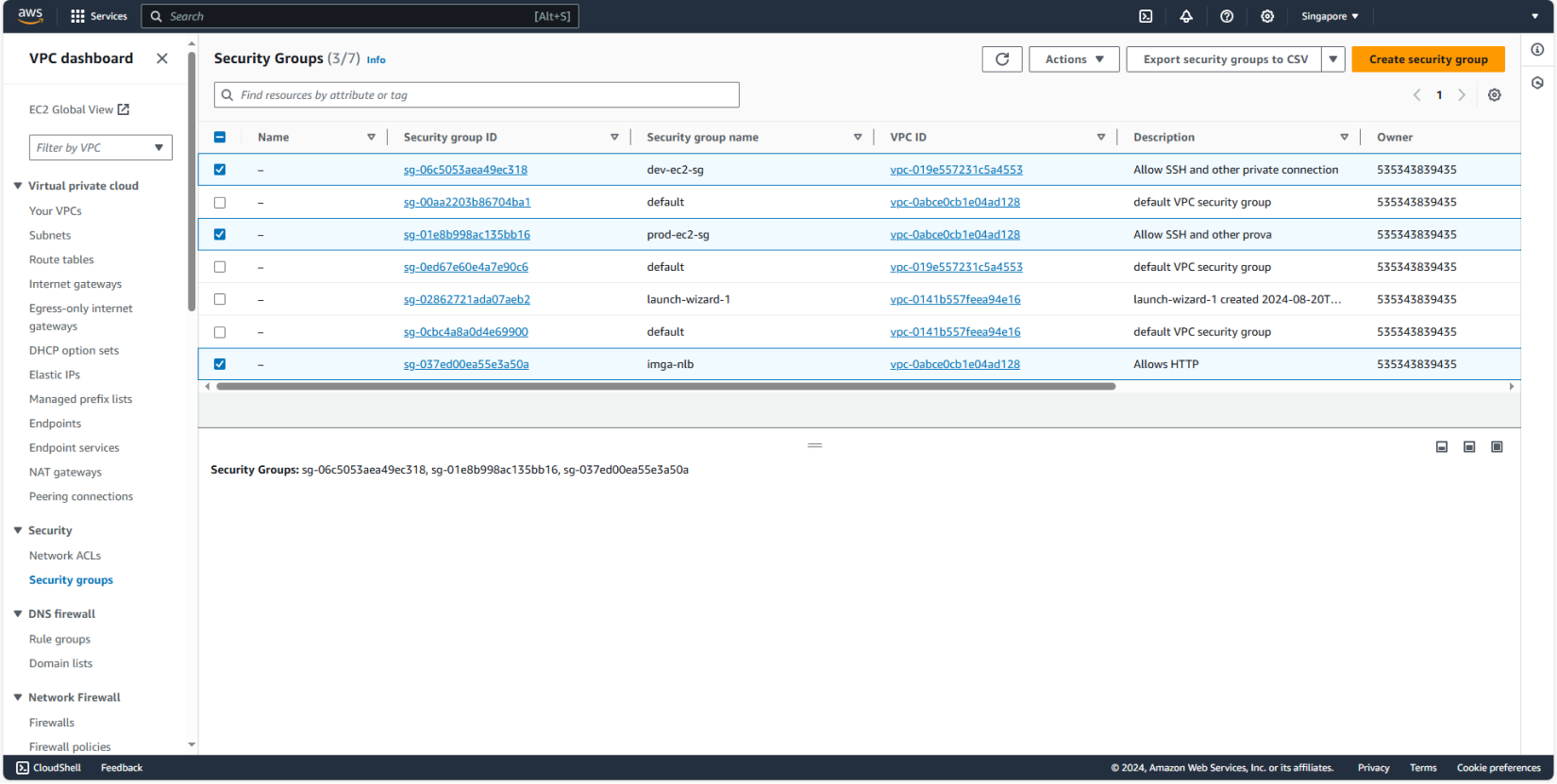This screenshot has height=784, width=1557.
Task: Open EC2 Global View external link icon
Action: point(124,109)
